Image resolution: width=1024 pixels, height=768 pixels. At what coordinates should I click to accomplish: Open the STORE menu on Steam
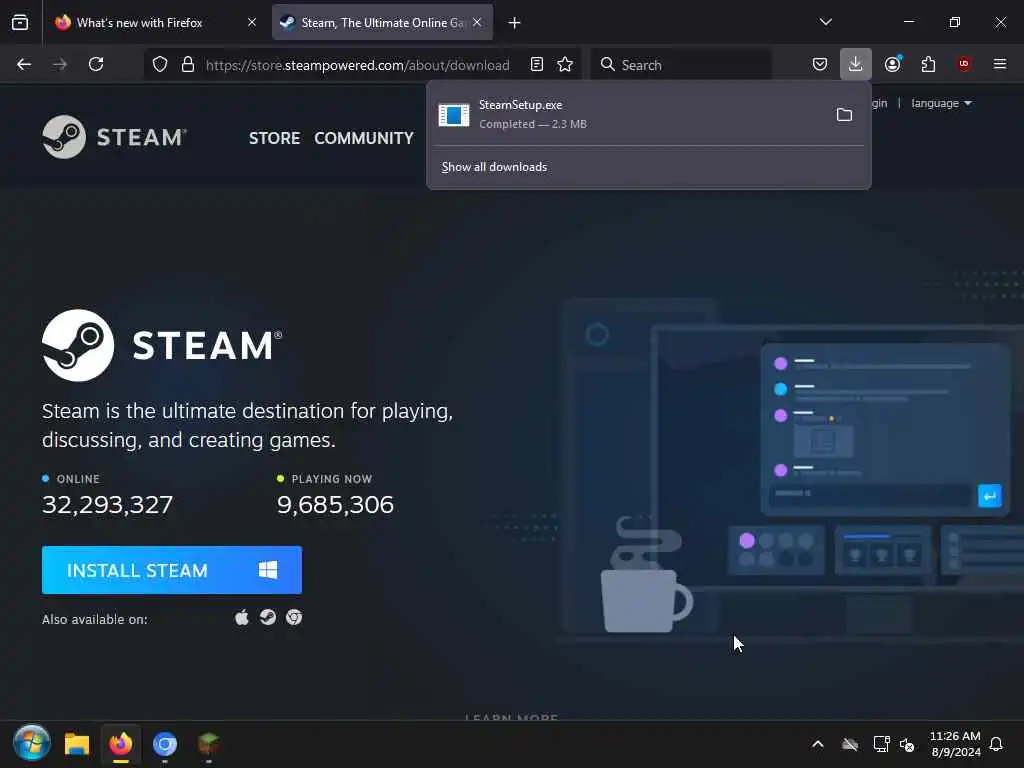(274, 138)
